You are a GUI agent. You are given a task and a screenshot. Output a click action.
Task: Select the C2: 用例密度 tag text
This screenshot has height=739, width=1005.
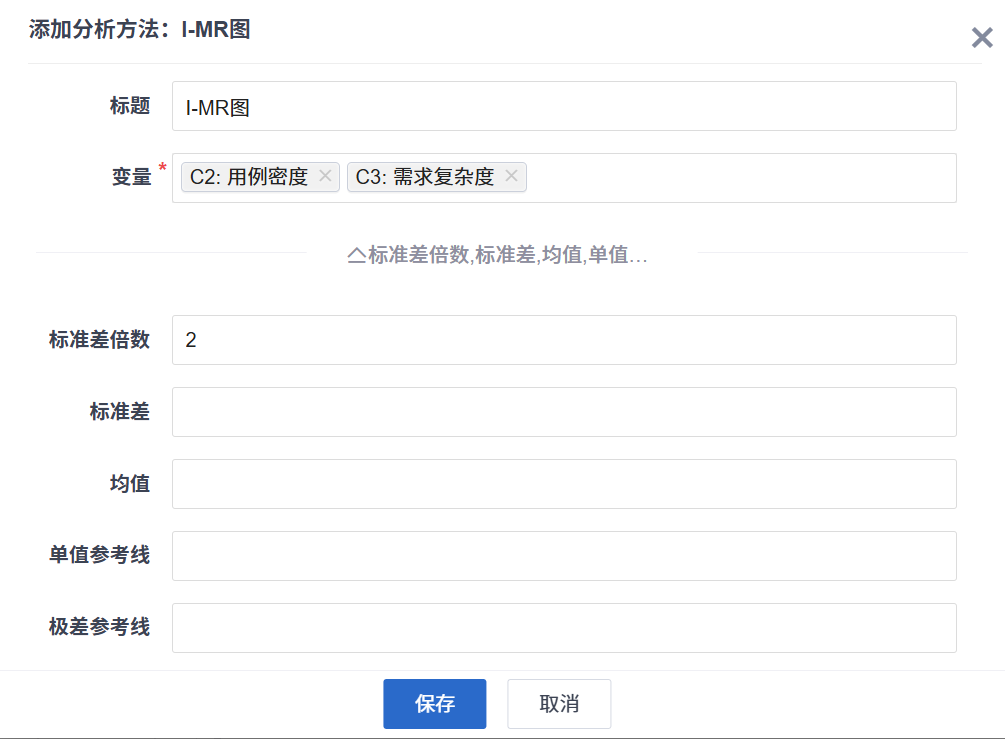[x=249, y=177]
